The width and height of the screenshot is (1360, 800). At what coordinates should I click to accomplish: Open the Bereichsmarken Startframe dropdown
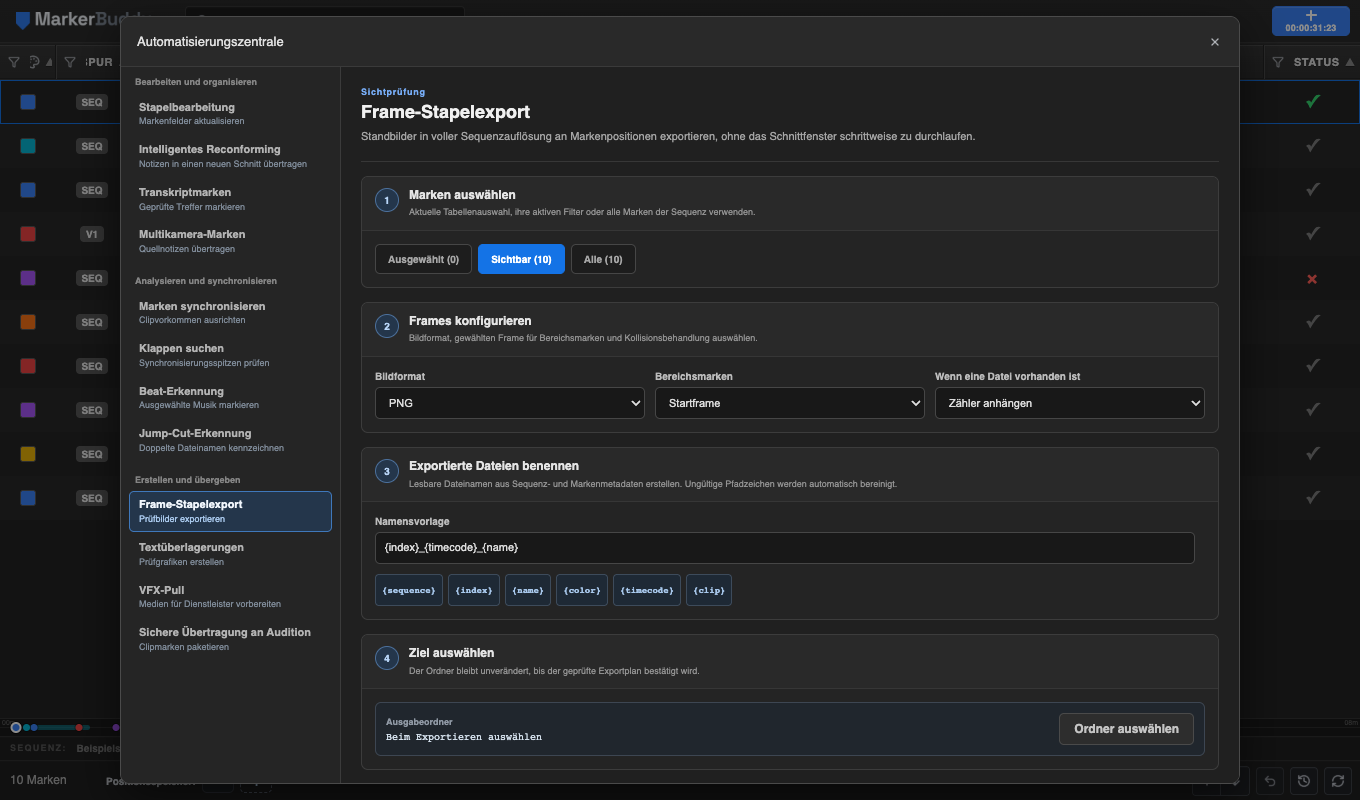click(x=790, y=403)
